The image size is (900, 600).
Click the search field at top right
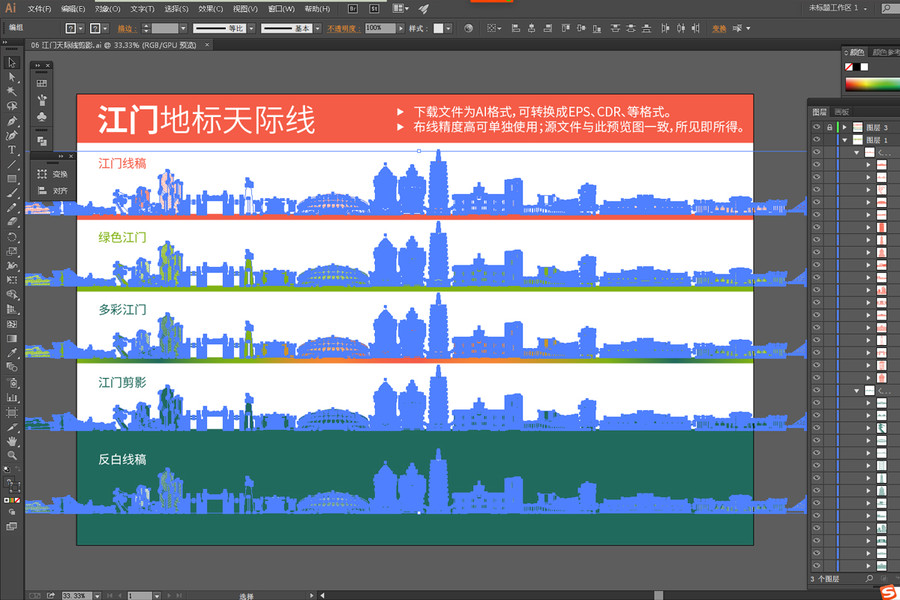[890, 8]
